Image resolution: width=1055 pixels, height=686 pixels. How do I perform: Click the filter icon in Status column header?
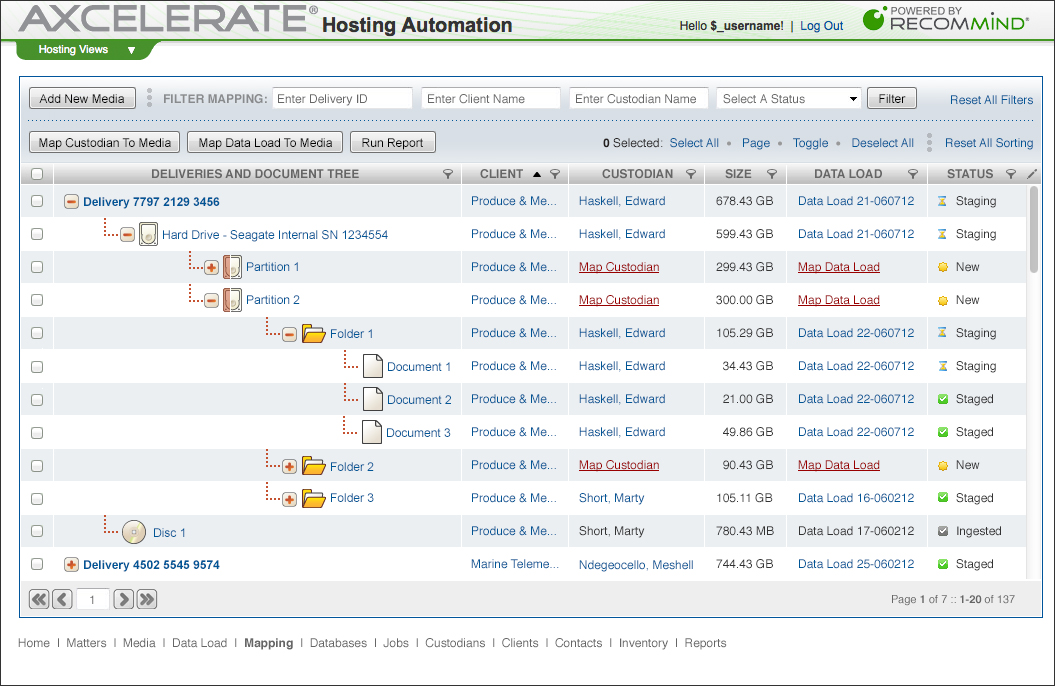[x=1011, y=174]
